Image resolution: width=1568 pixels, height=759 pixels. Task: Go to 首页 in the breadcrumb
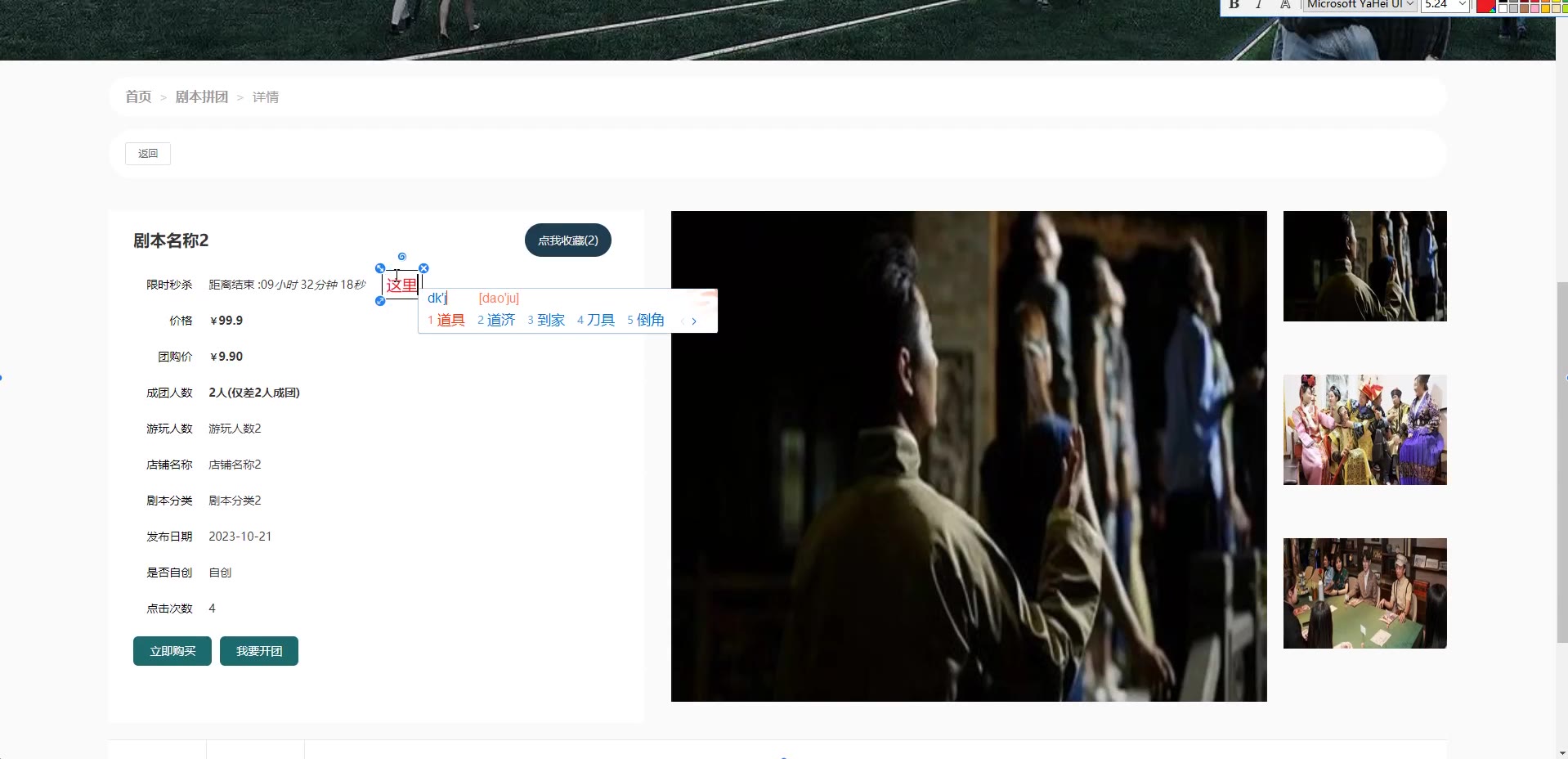(138, 97)
